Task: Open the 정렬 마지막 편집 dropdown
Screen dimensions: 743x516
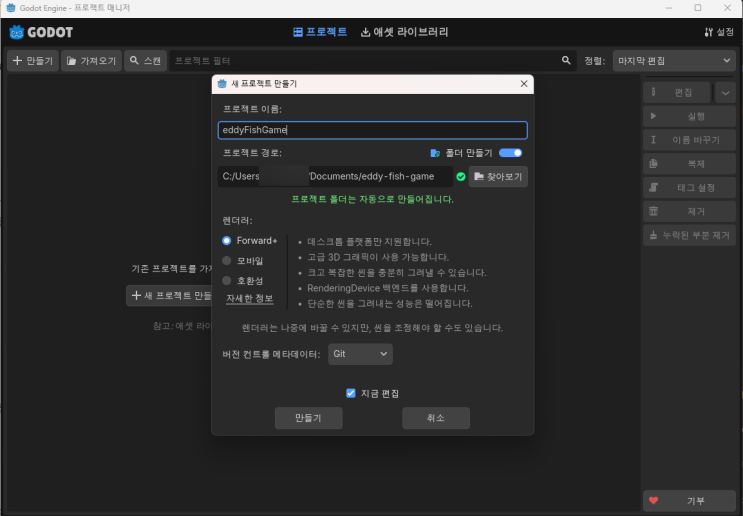Action: point(674,61)
